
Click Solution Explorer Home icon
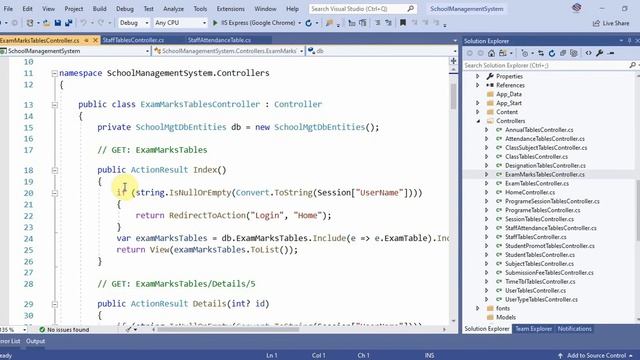[491, 53]
